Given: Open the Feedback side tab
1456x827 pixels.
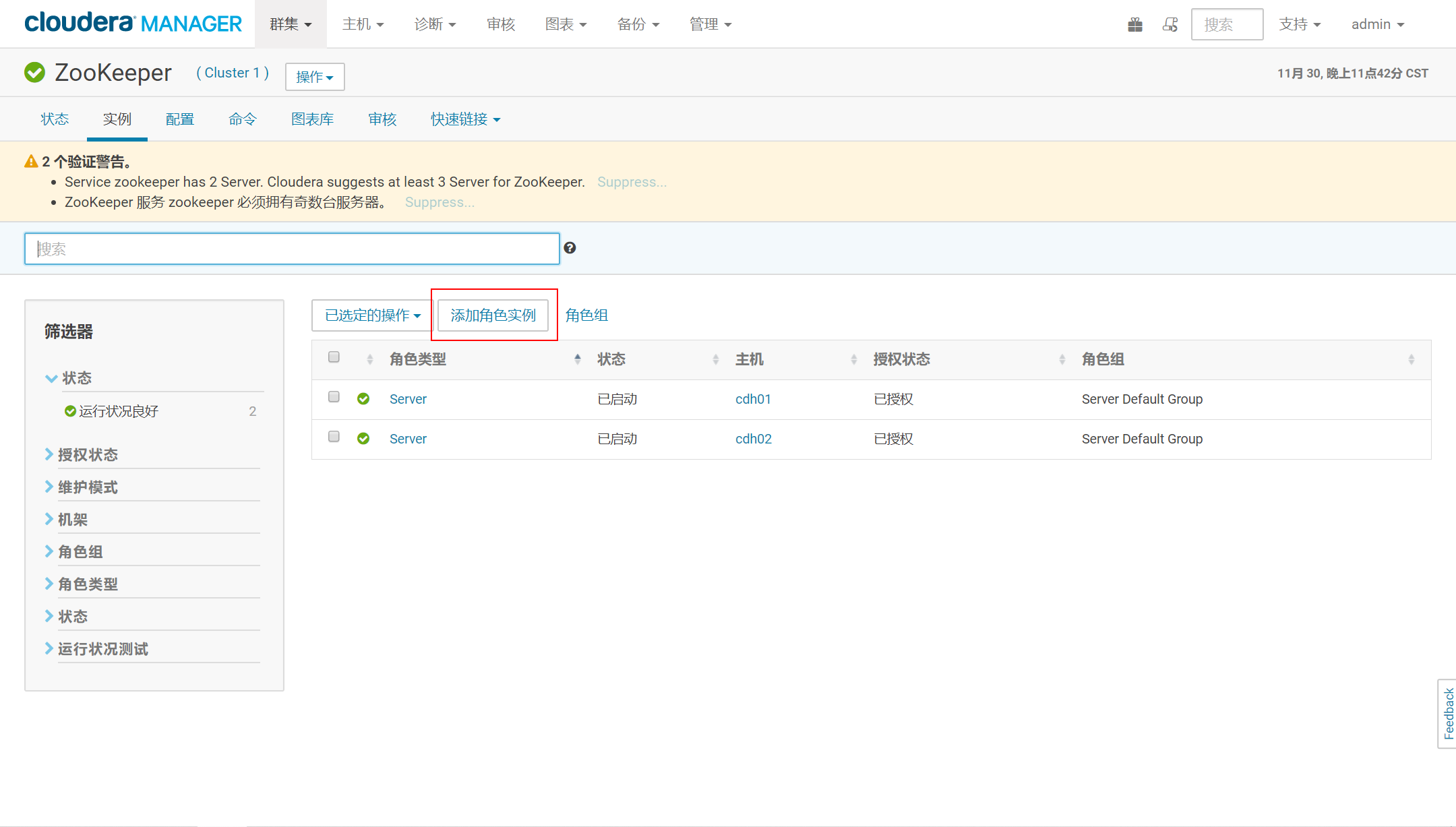Looking at the screenshot, I should pyautogui.click(x=1448, y=713).
